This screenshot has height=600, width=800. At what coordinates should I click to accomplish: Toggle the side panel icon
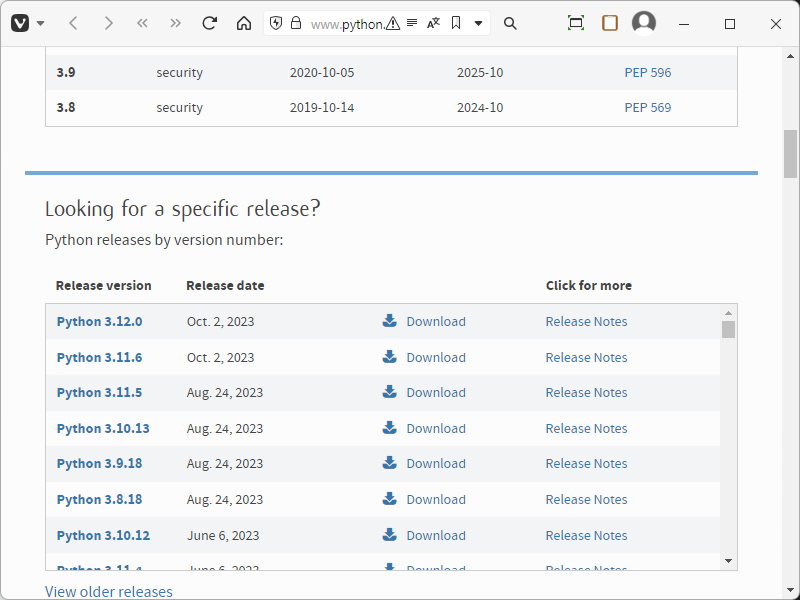coord(610,23)
